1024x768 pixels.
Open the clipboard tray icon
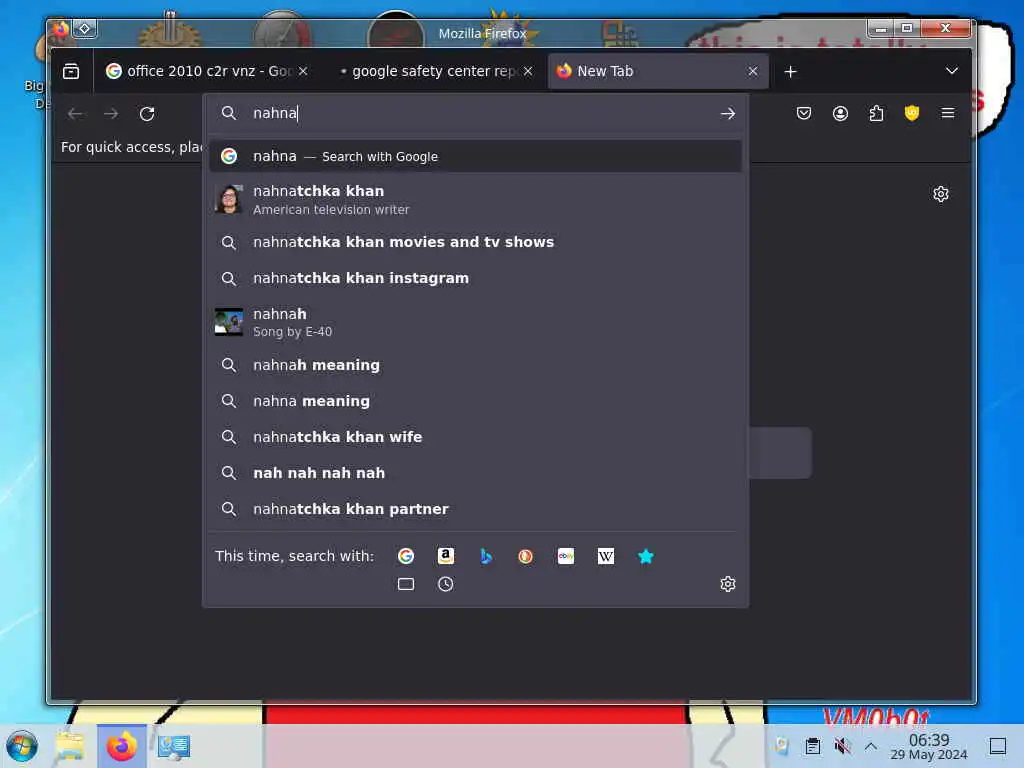[812, 746]
